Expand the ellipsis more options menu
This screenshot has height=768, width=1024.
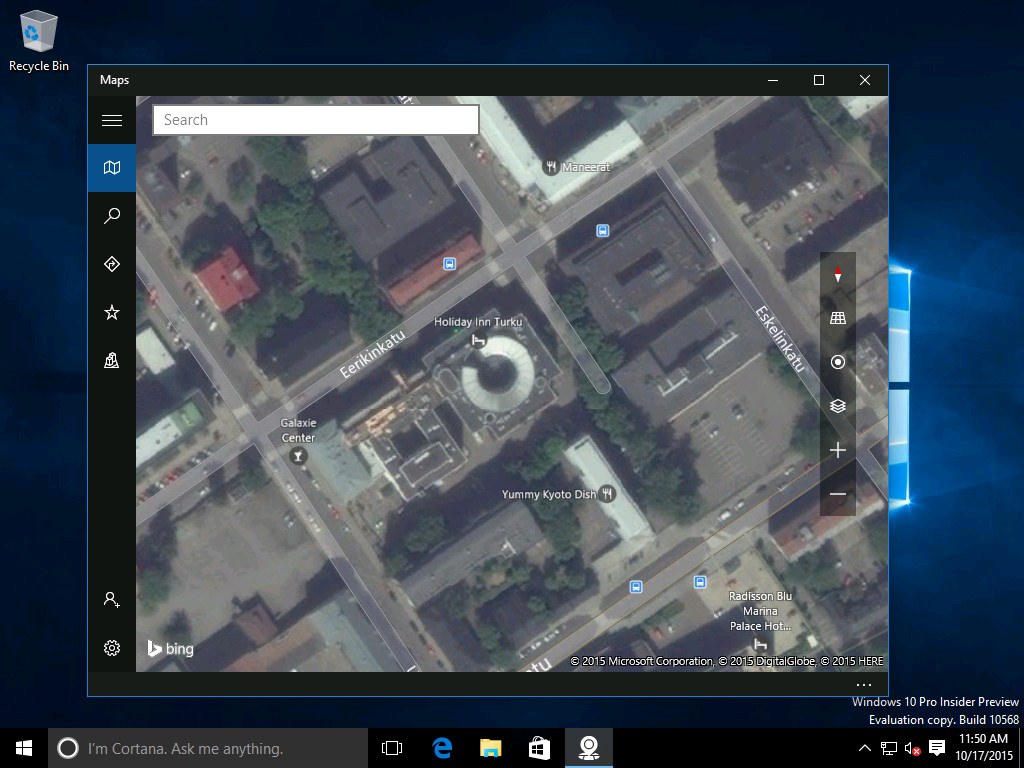point(865,684)
